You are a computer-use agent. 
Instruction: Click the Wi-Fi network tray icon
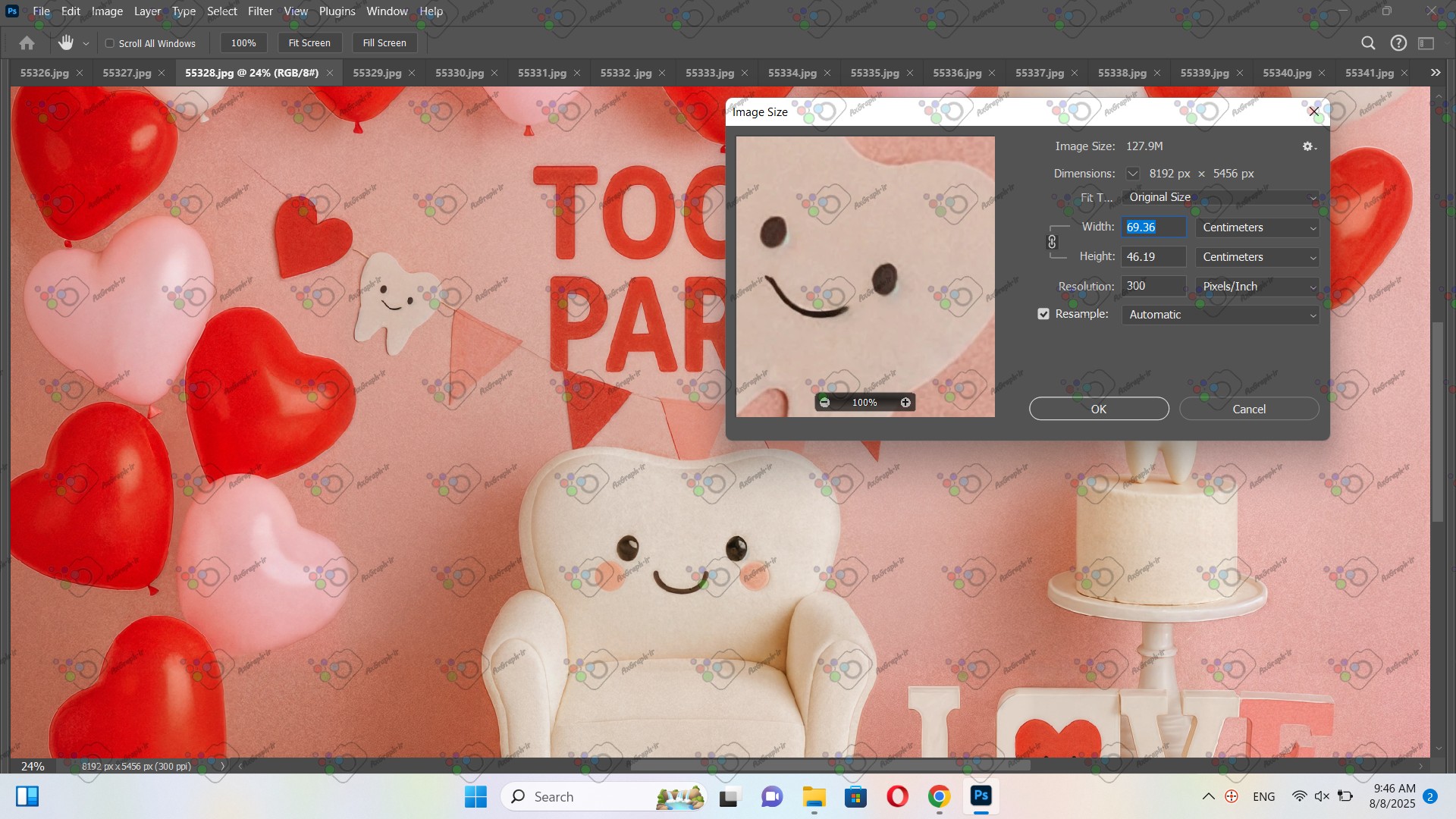[x=1299, y=796]
